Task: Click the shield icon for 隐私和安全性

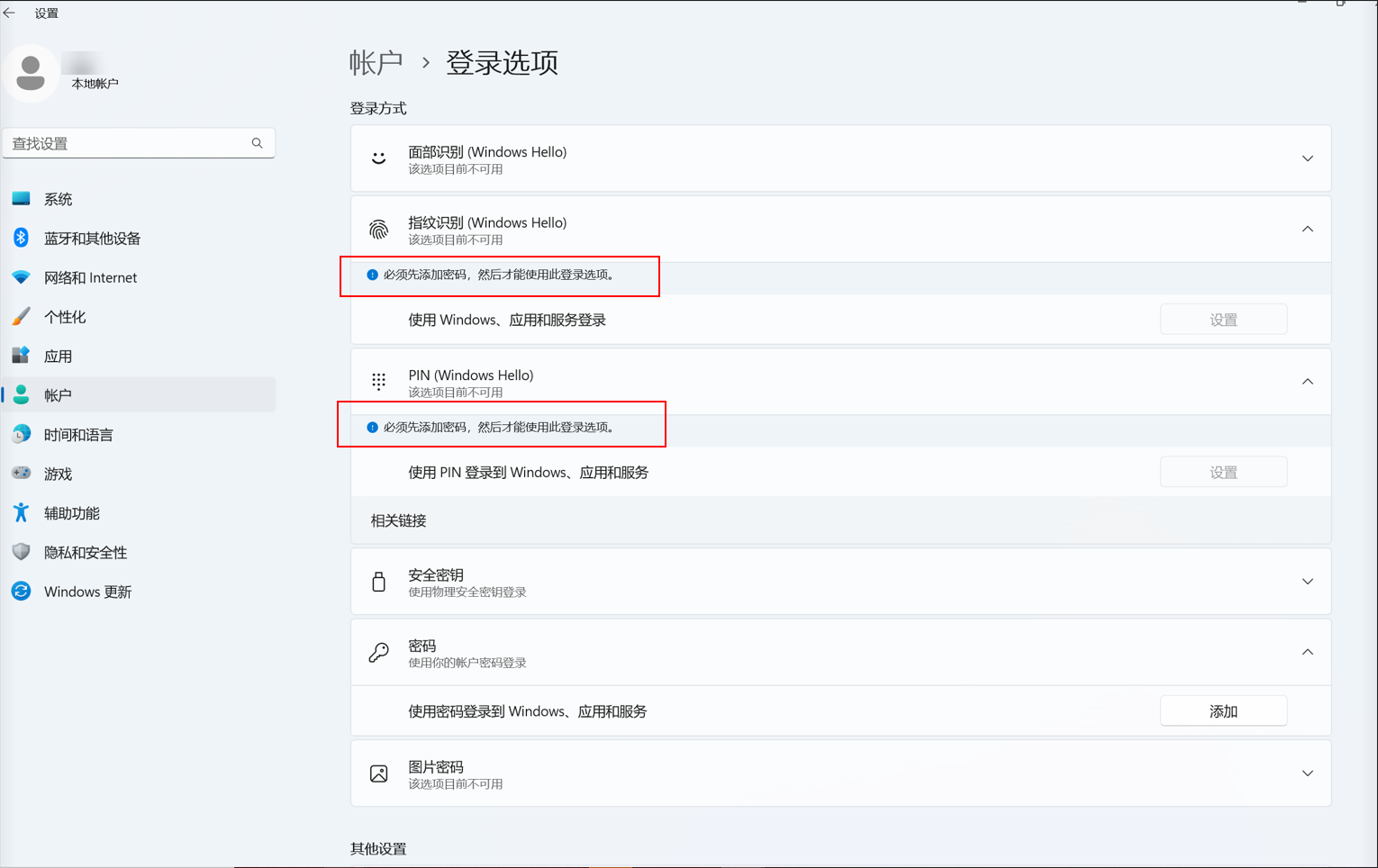Action: coord(21,552)
